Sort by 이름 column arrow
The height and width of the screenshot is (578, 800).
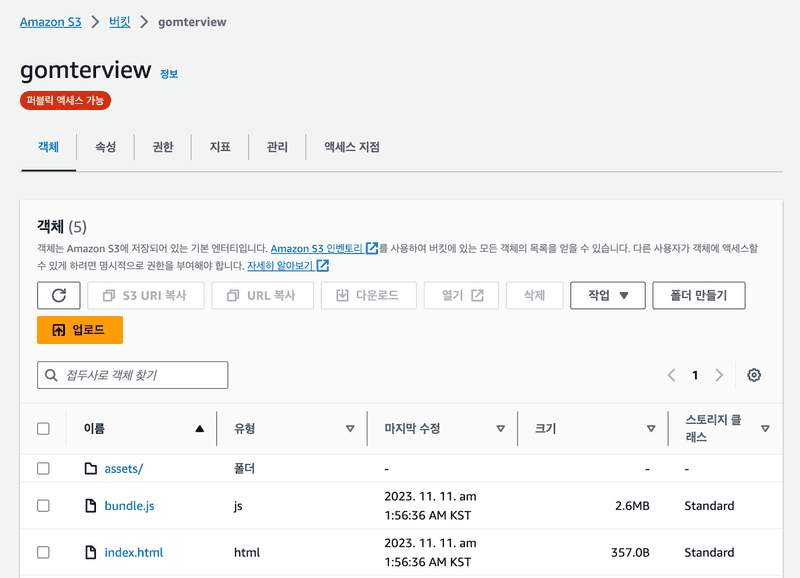point(199,428)
